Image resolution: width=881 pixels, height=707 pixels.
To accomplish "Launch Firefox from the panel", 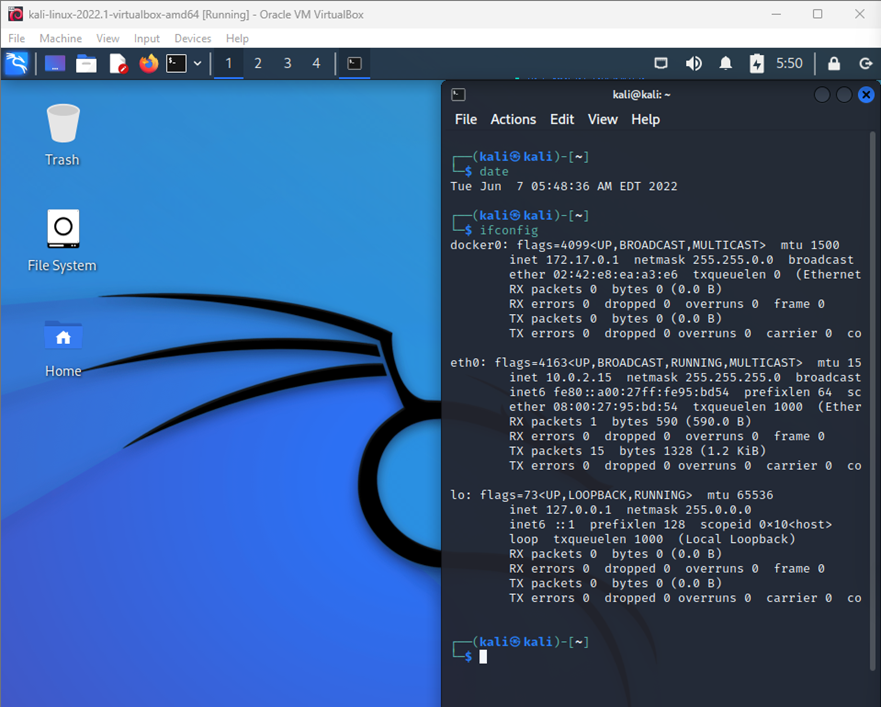I will (149, 64).
